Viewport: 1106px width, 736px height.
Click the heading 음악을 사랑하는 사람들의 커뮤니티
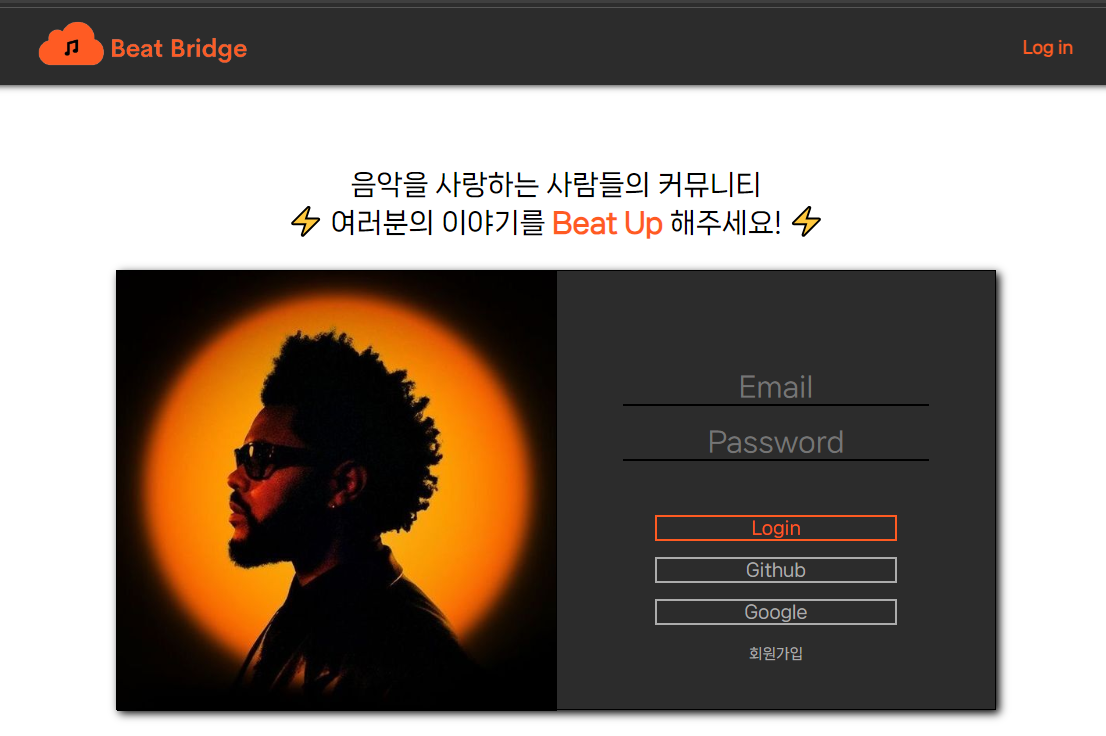click(x=556, y=185)
